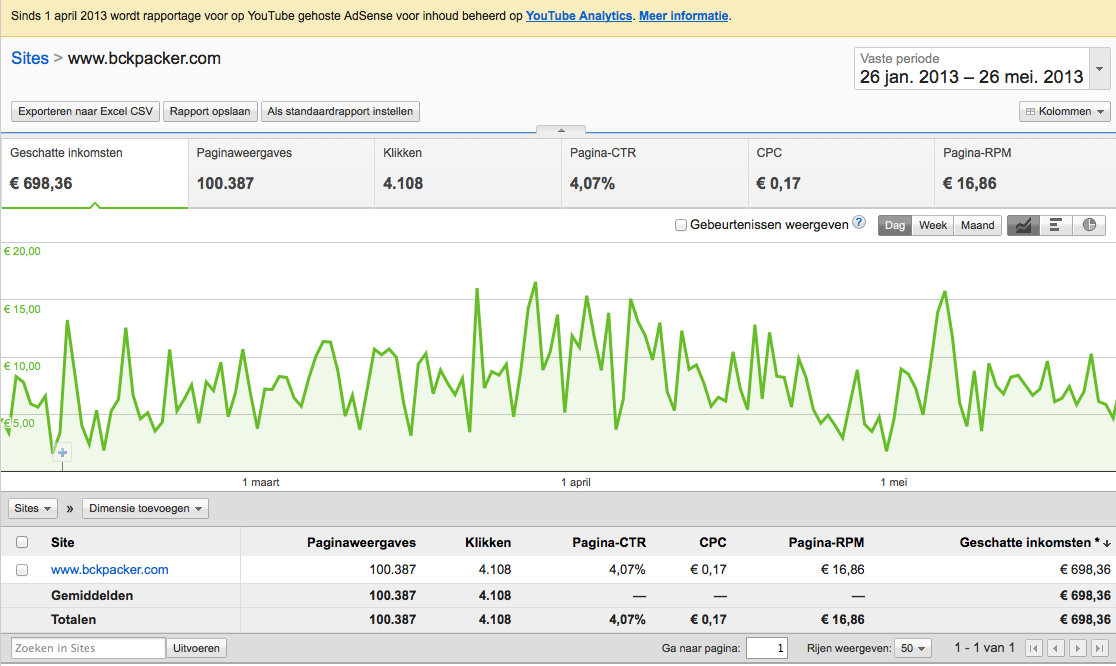Click the € 10,00 y-axis label
1116x666 pixels.
(22, 366)
